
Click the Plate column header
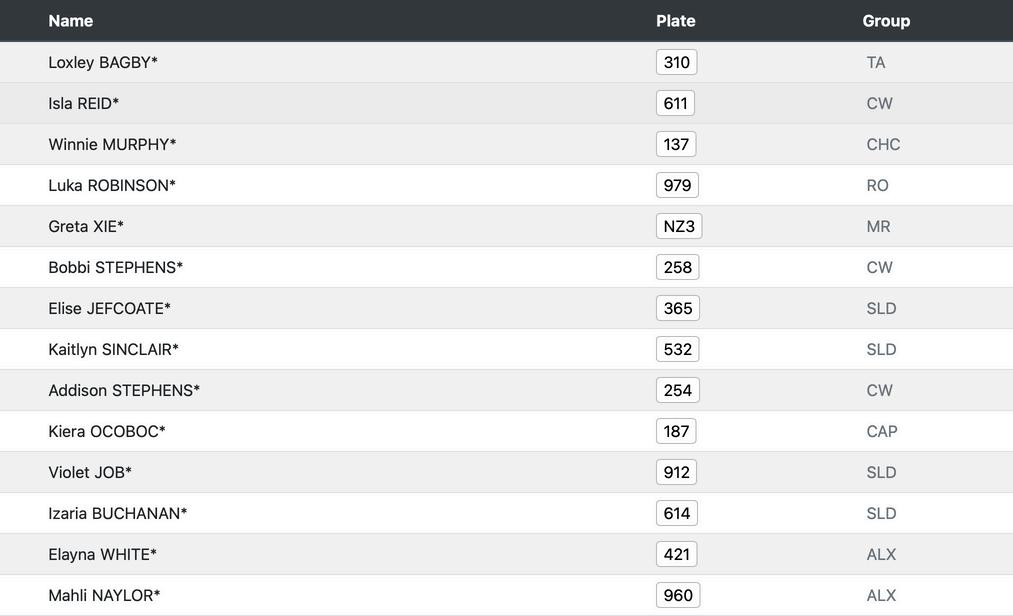(x=676, y=21)
